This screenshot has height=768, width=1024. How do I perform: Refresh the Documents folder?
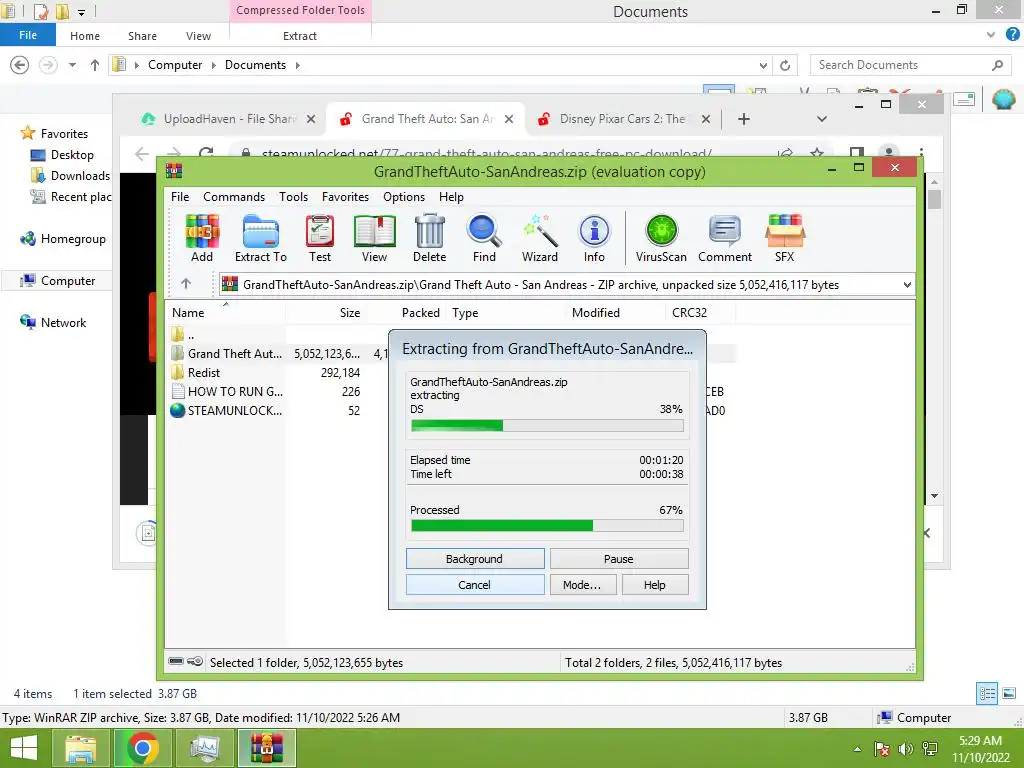(785, 65)
